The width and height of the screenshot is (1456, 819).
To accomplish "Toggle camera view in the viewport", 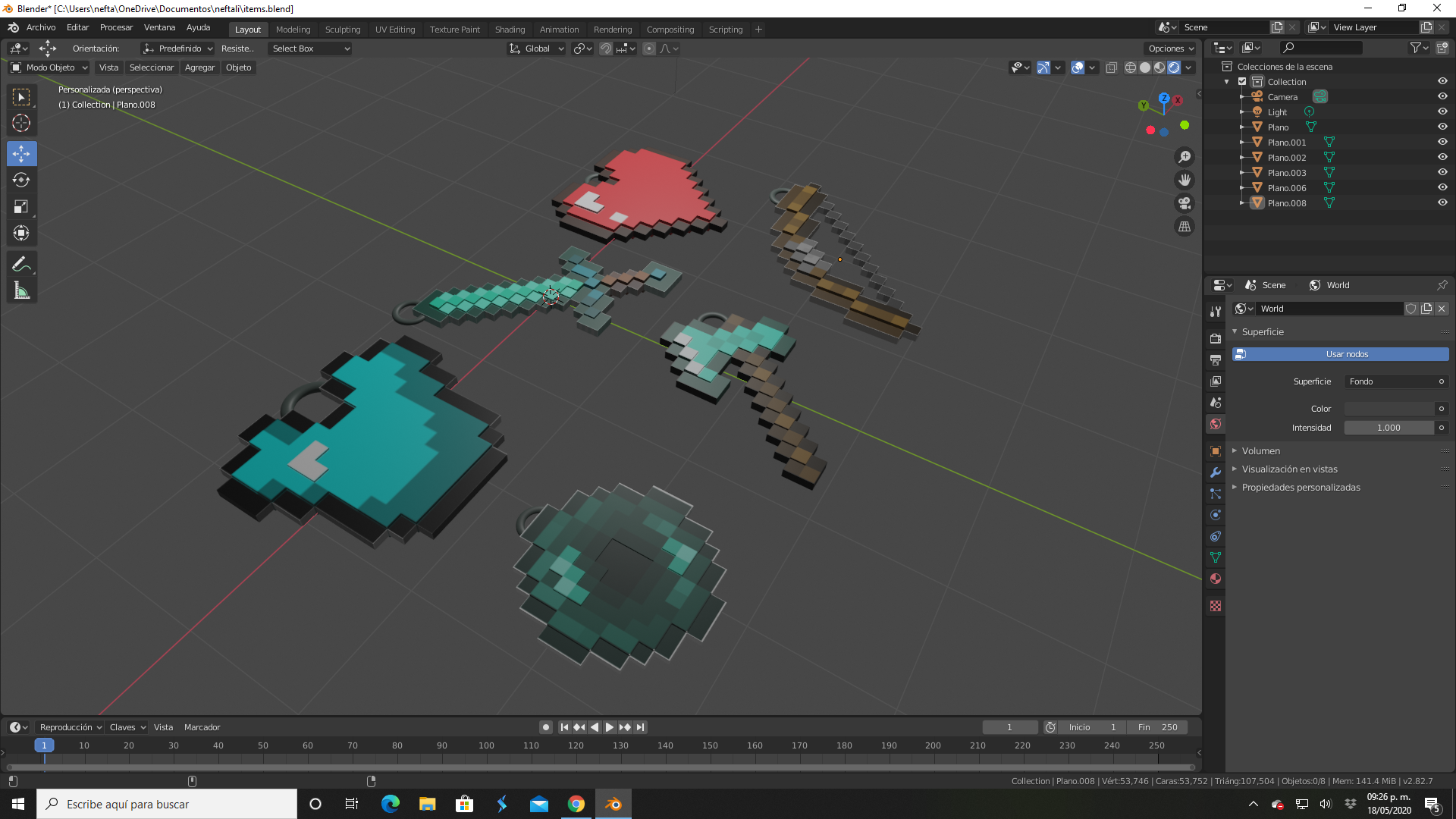I will click(x=1184, y=203).
